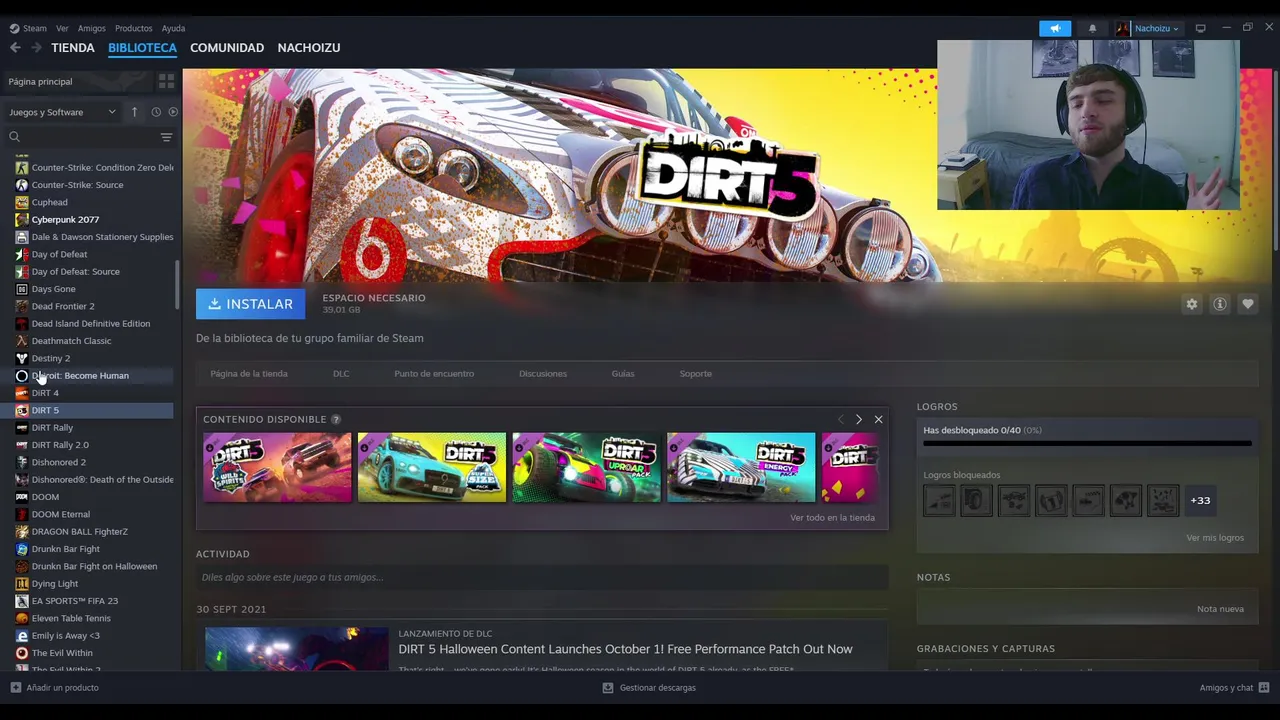Click the activity comment input field
This screenshot has height=720, width=1280.
(542, 577)
